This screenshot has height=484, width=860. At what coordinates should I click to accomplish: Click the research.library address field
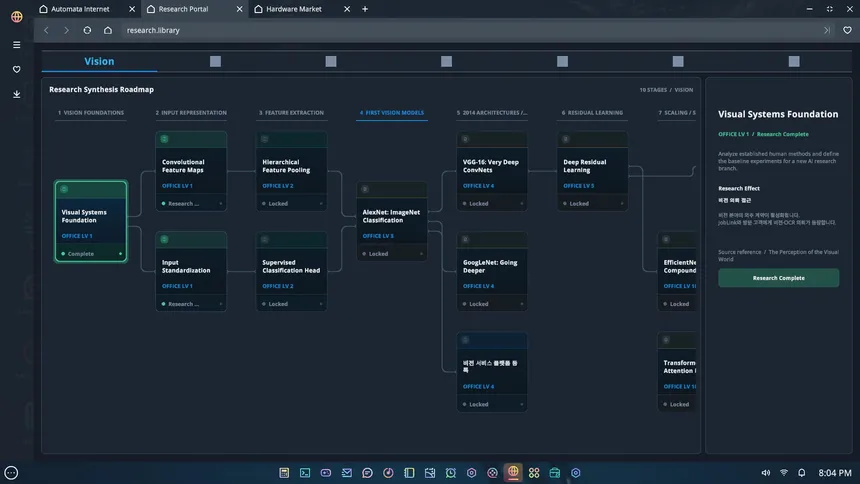(152, 30)
